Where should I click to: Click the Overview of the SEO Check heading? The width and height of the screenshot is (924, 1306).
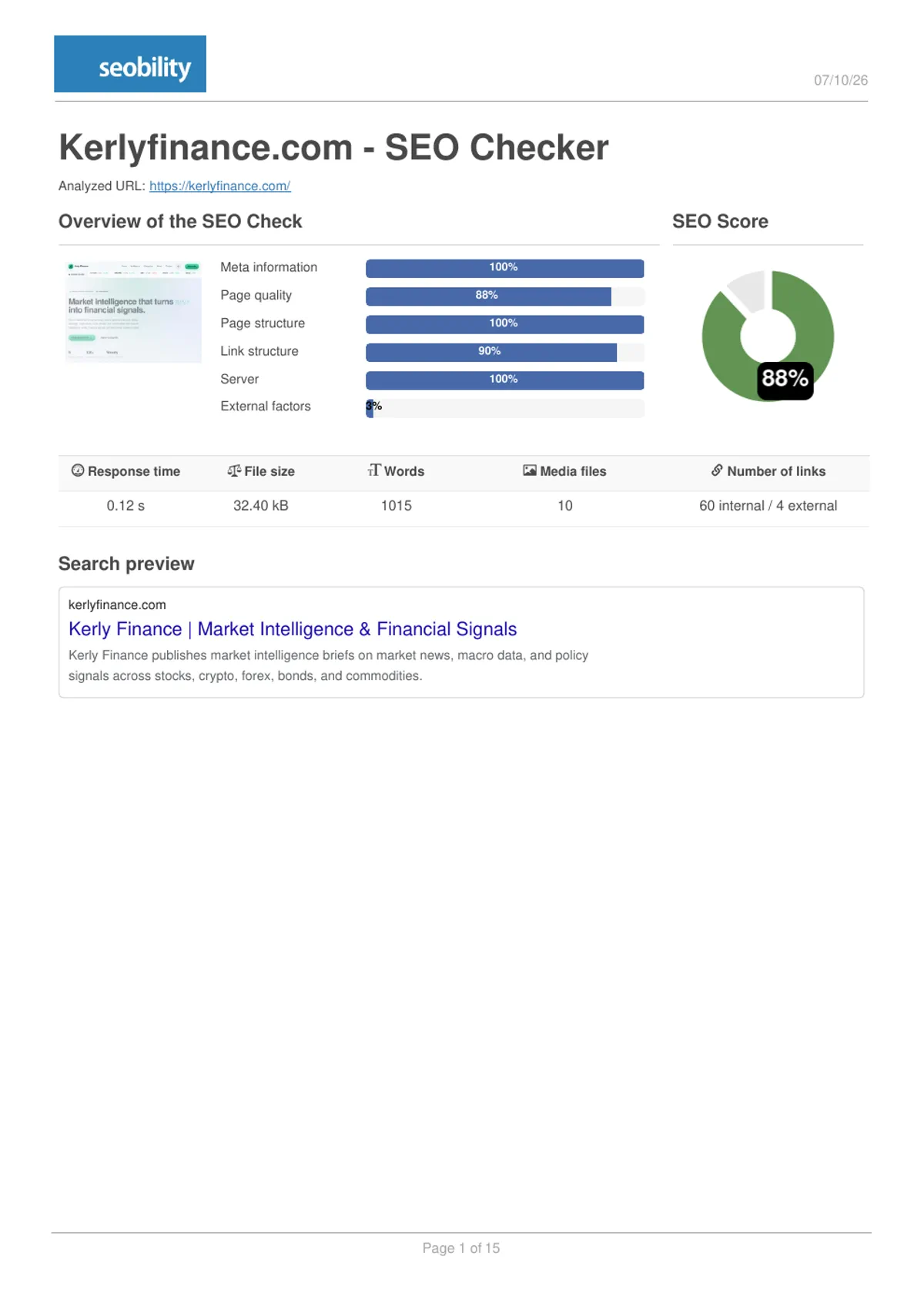tap(180, 222)
